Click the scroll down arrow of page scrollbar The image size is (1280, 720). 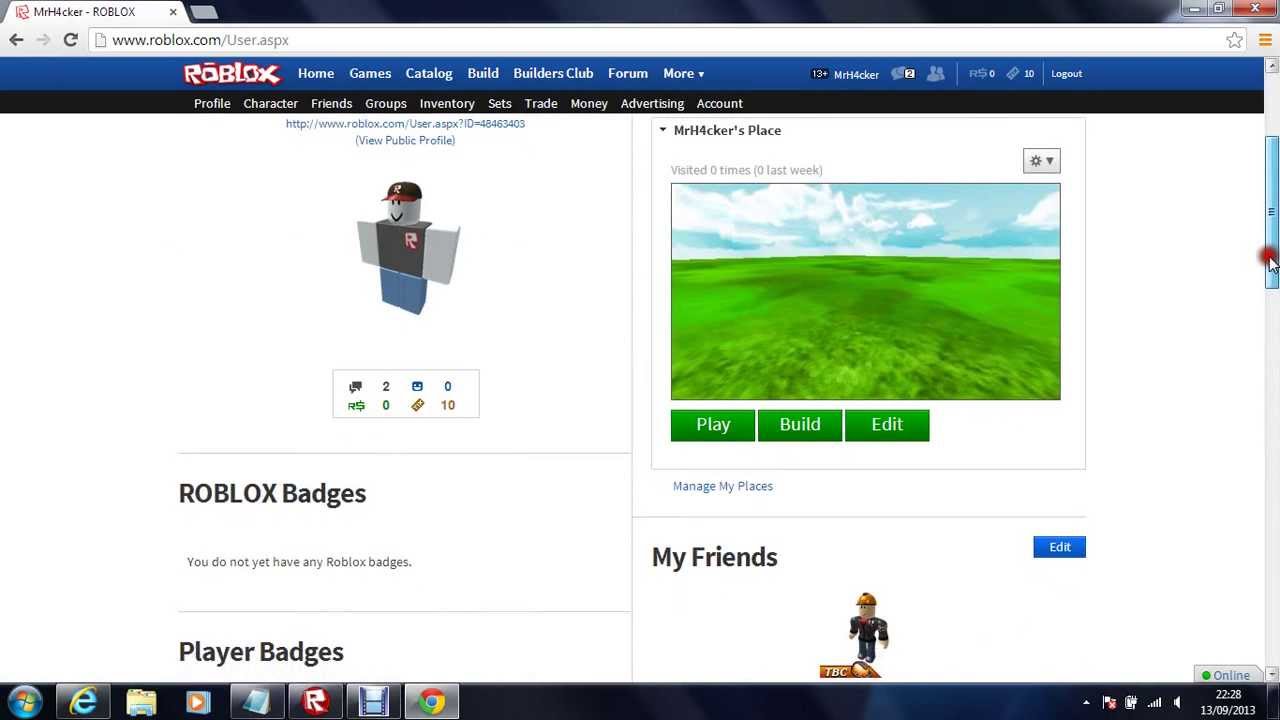1272,675
